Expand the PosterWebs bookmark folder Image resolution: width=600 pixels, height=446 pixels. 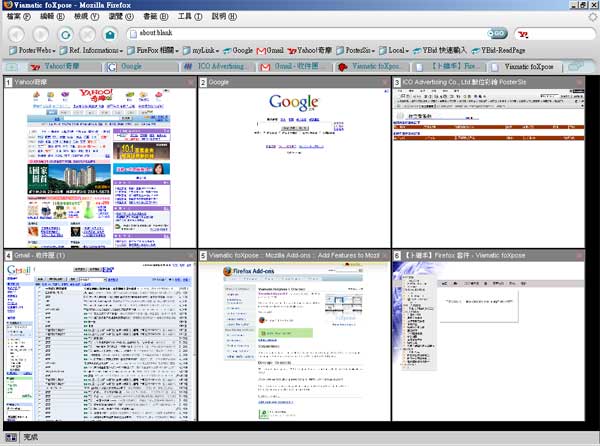[x=32, y=50]
